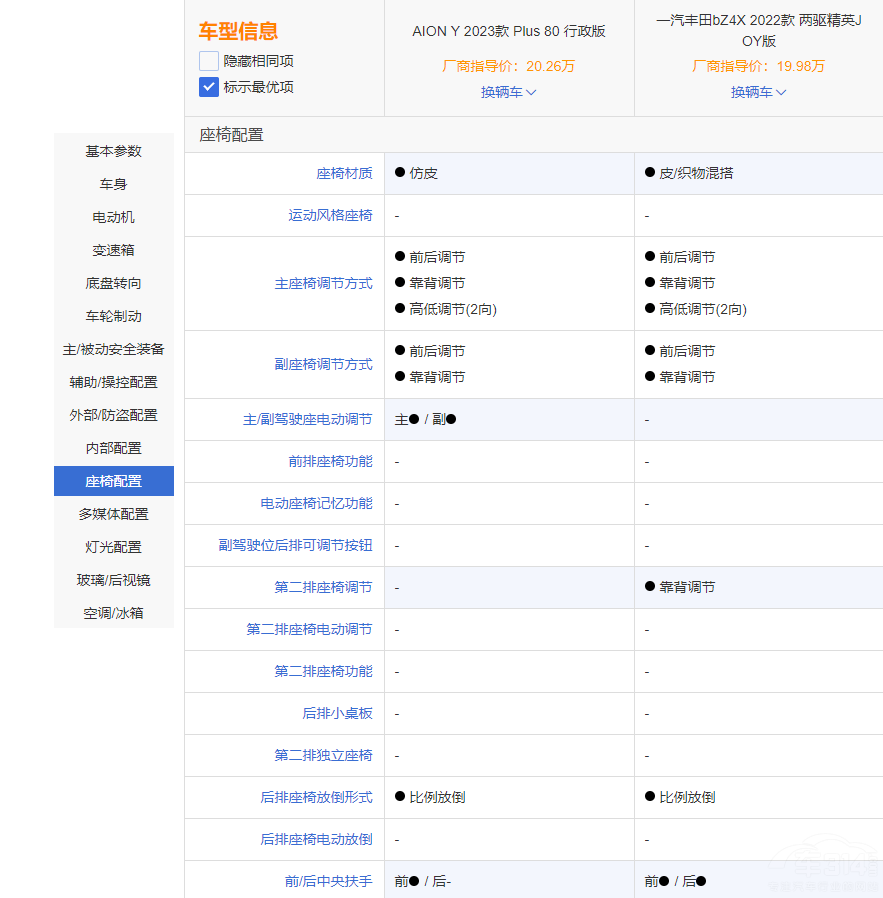
Task: Click the 第二排座椅调节 link
Action: point(325,587)
